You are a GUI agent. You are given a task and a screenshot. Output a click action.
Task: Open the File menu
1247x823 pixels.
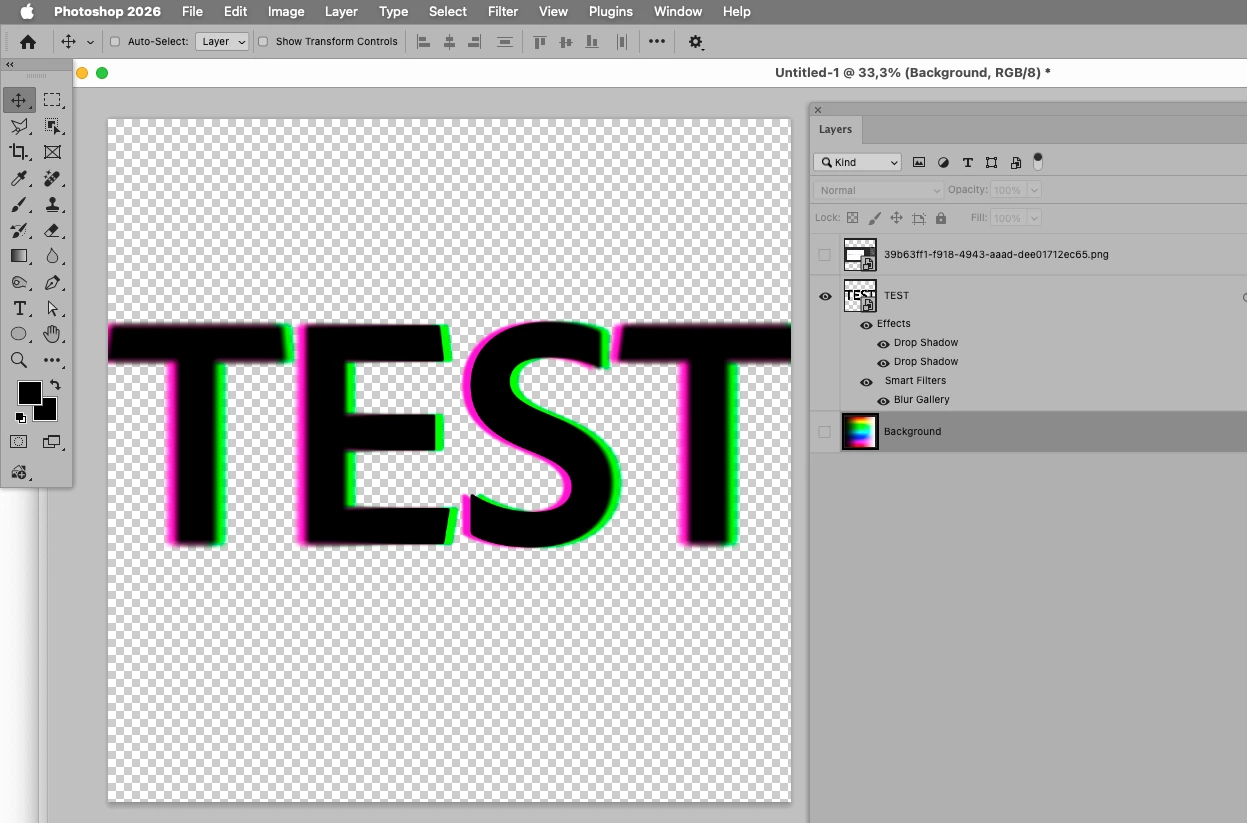coord(192,12)
